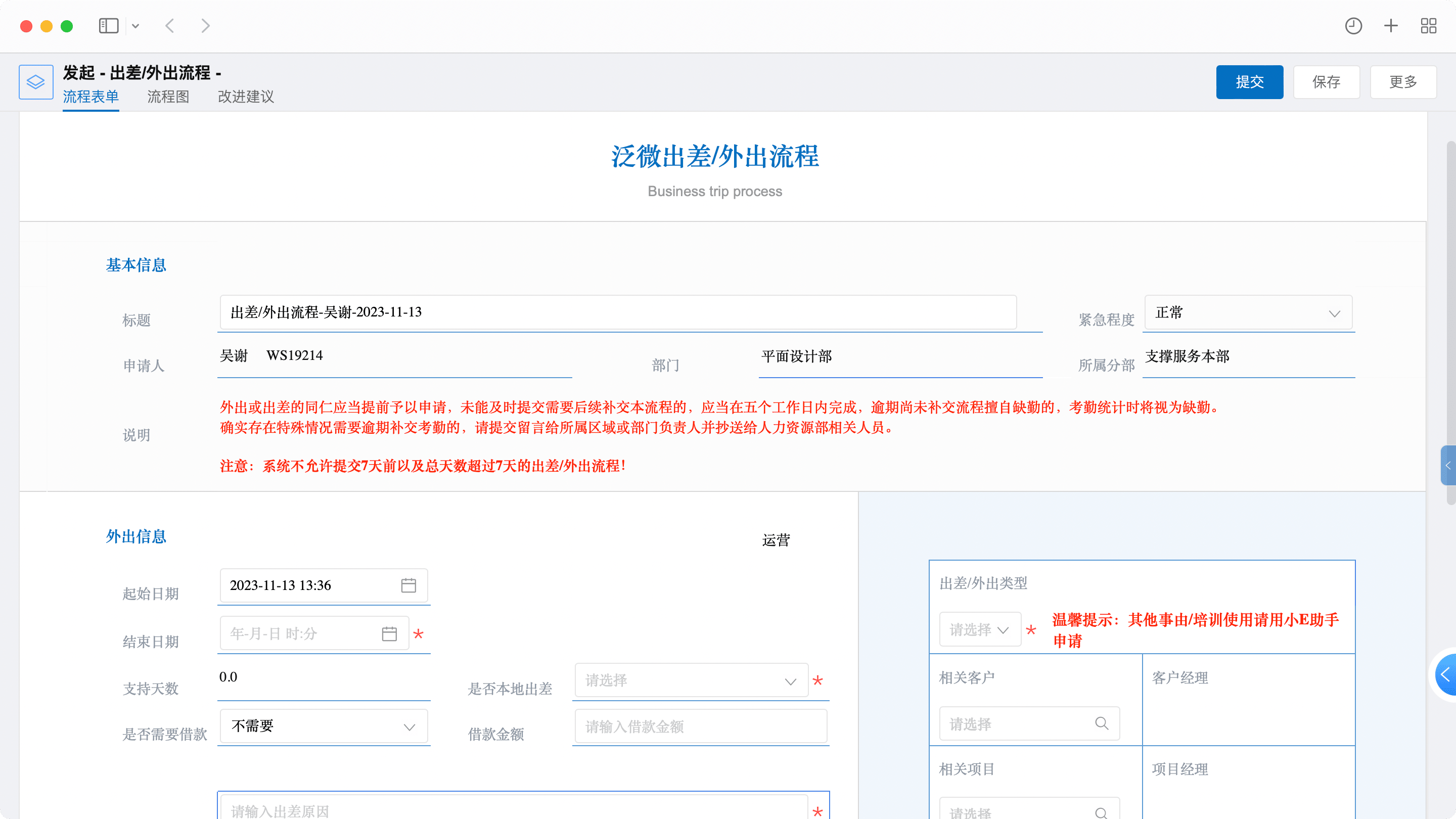1456x819 pixels.
Task: Click employee ID WS19214
Action: (294, 355)
